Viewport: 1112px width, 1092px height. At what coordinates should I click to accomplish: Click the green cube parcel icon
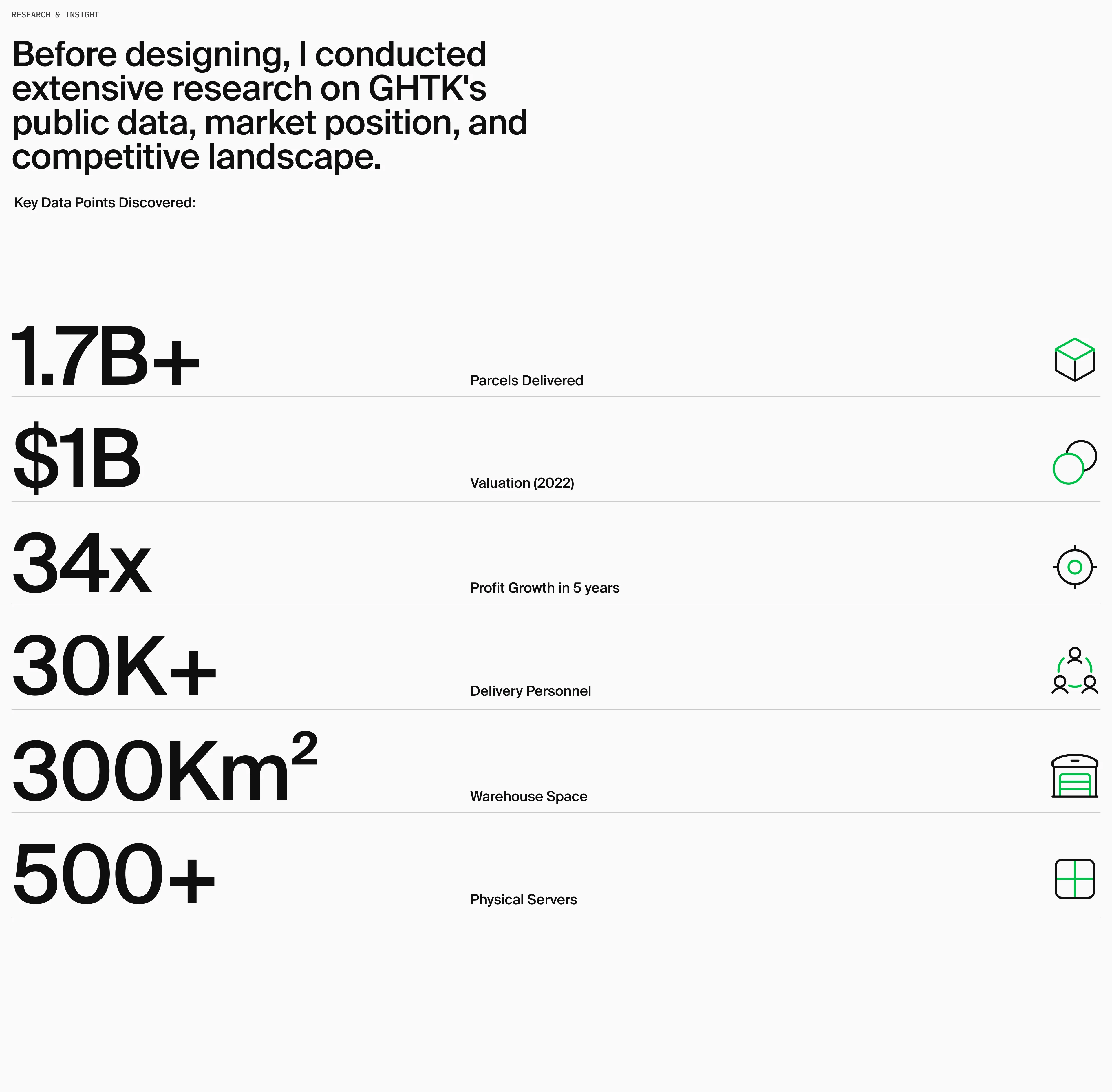tap(1074, 359)
